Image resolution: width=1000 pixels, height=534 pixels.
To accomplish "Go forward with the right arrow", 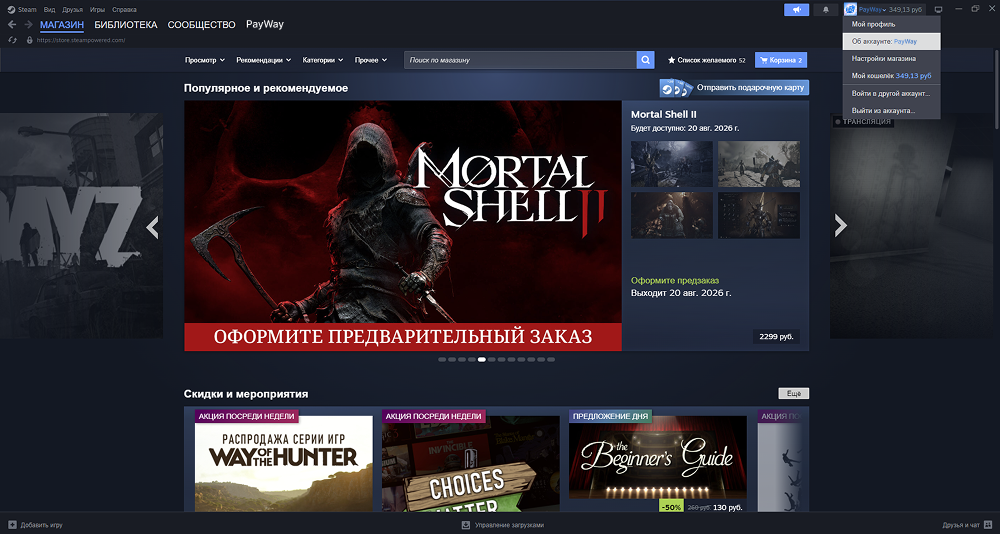I will pos(28,24).
